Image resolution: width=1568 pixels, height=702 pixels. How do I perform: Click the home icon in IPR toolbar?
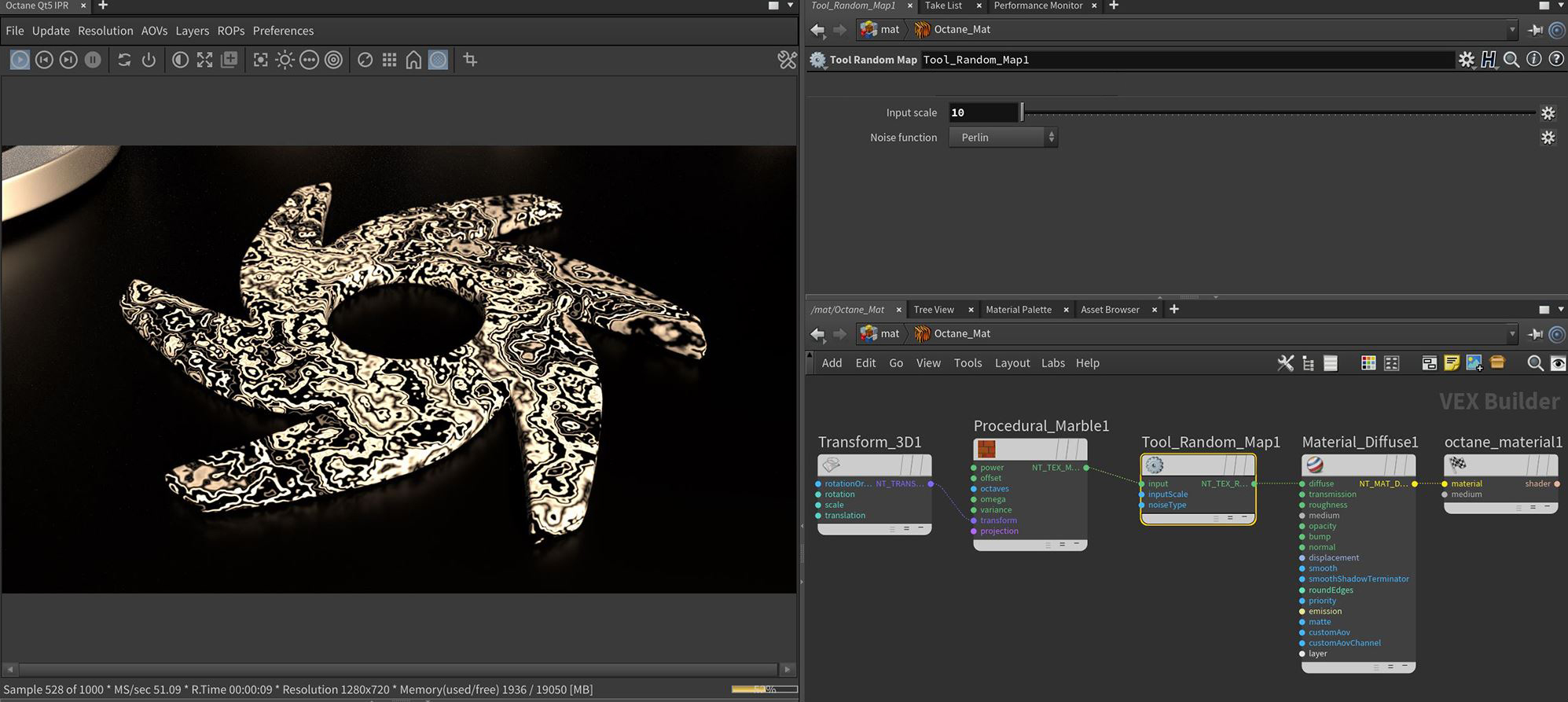(413, 60)
